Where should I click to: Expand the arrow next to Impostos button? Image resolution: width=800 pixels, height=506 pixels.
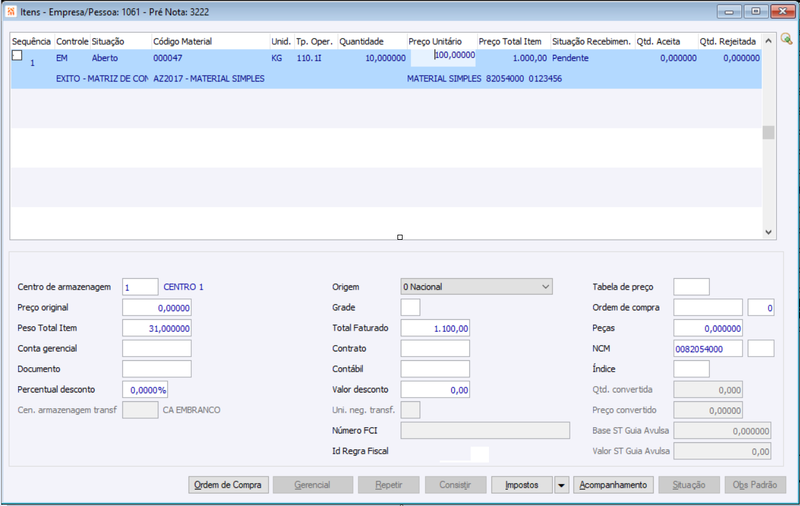561,485
